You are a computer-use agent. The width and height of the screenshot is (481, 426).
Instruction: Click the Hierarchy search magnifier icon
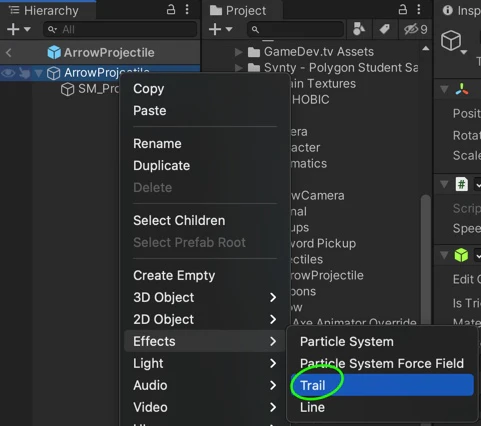52,30
